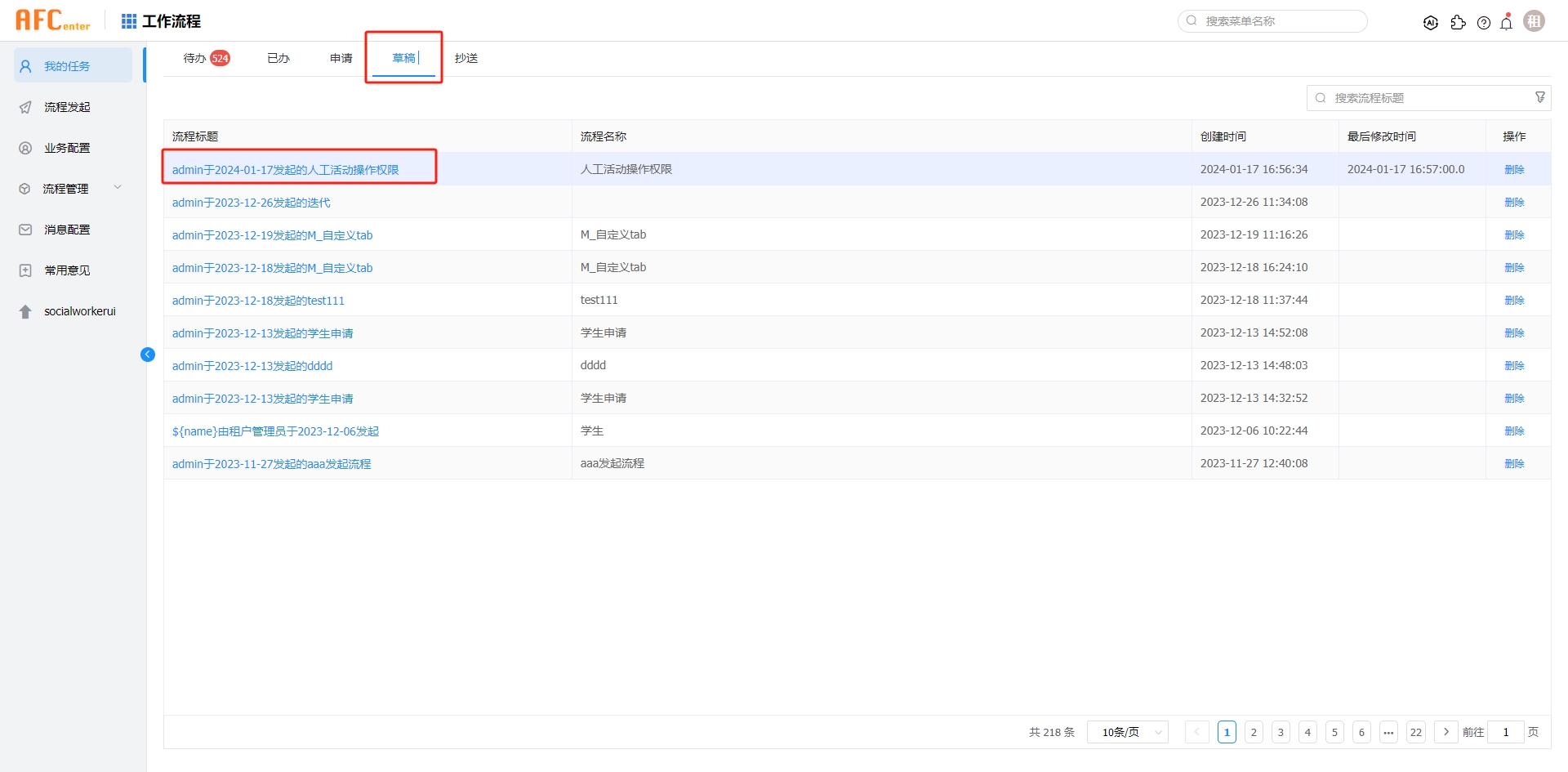Switch to the 待办 tab
Screen dimensions: 1568x772
[196, 58]
